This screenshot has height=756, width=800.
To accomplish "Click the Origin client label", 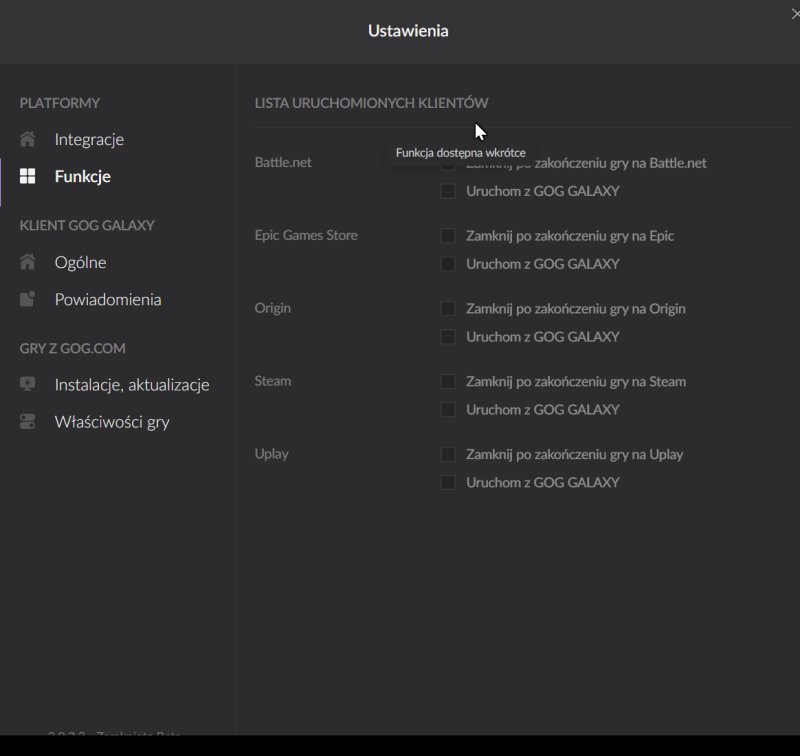I will point(272,309).
